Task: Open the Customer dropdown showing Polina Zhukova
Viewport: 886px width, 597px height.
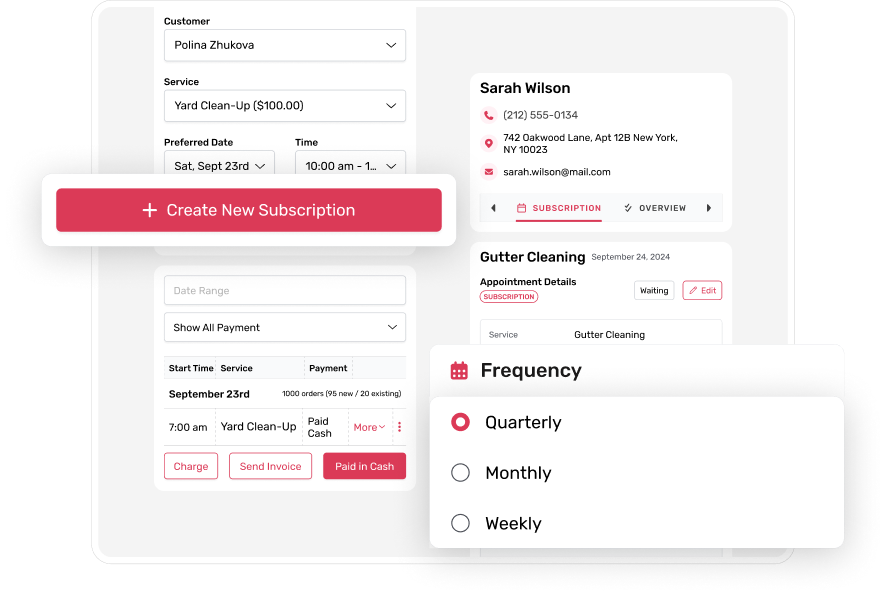Action: 285,45
